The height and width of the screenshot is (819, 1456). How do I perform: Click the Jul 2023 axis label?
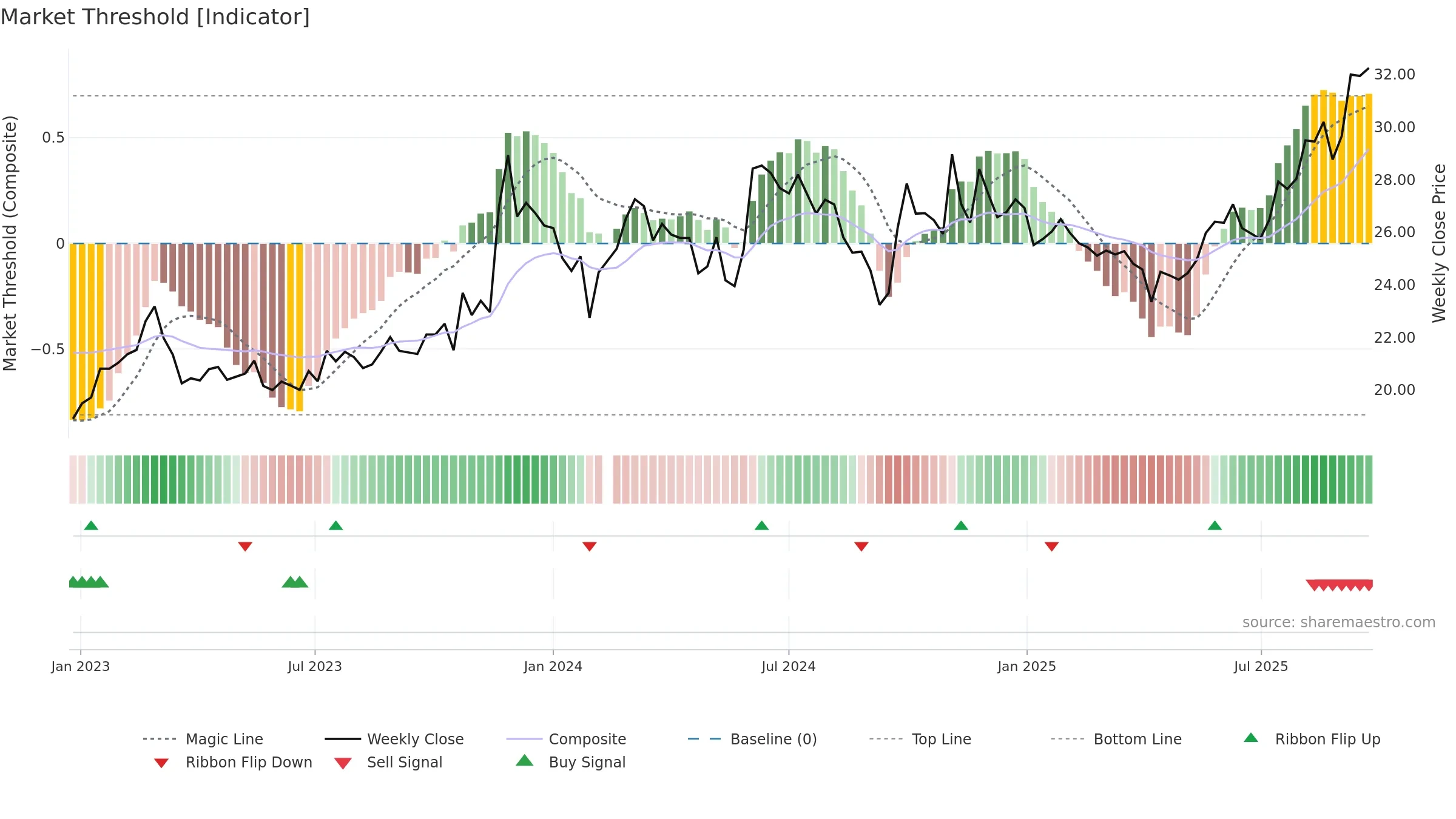coord(315,666)
